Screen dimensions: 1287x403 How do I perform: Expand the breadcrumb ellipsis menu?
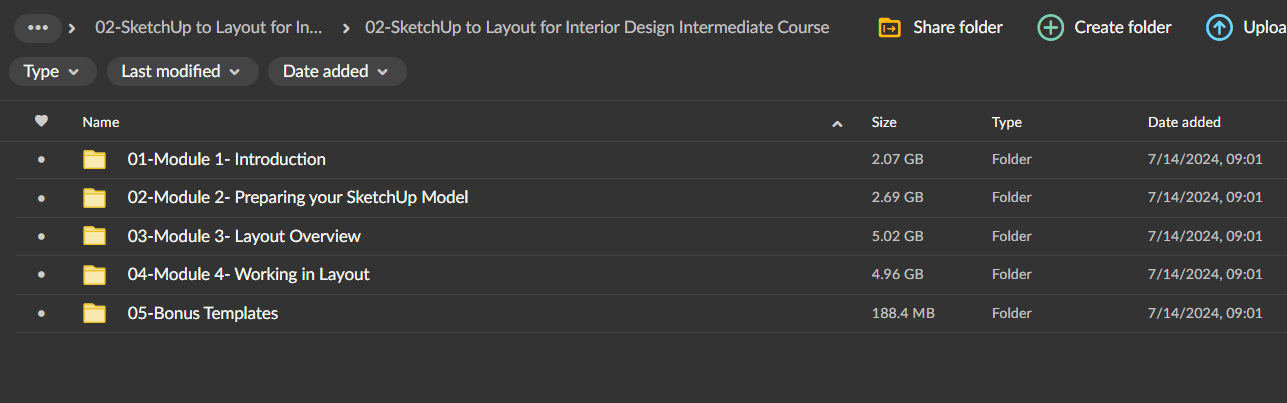[x=39, y=28]
